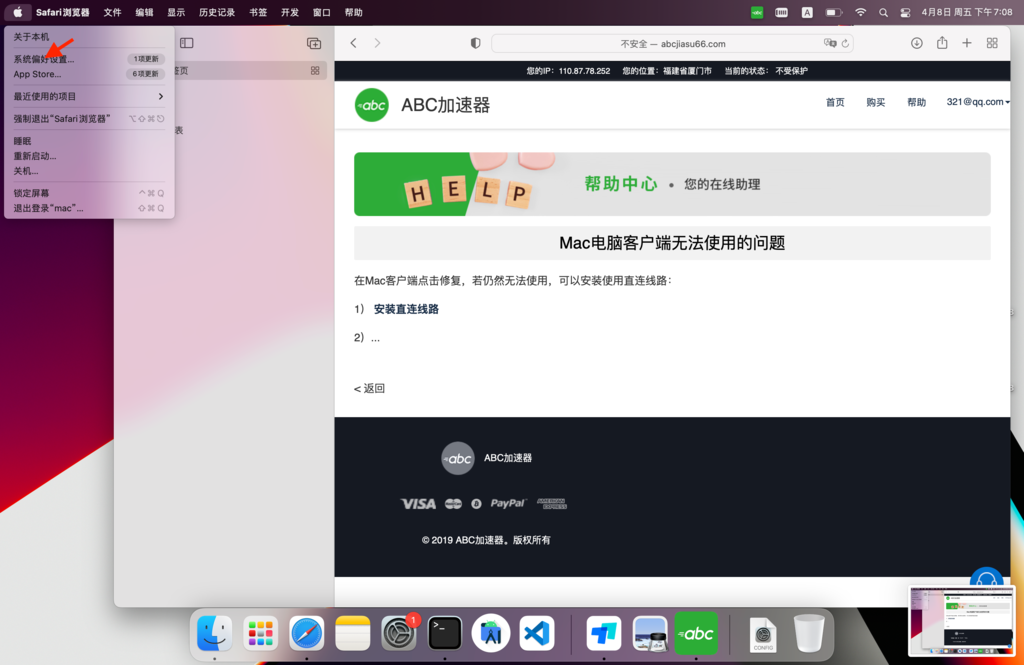Open Terminal from the Dock
The width and height of the screenshot is (1024, 665).
(x=445, y=633)
